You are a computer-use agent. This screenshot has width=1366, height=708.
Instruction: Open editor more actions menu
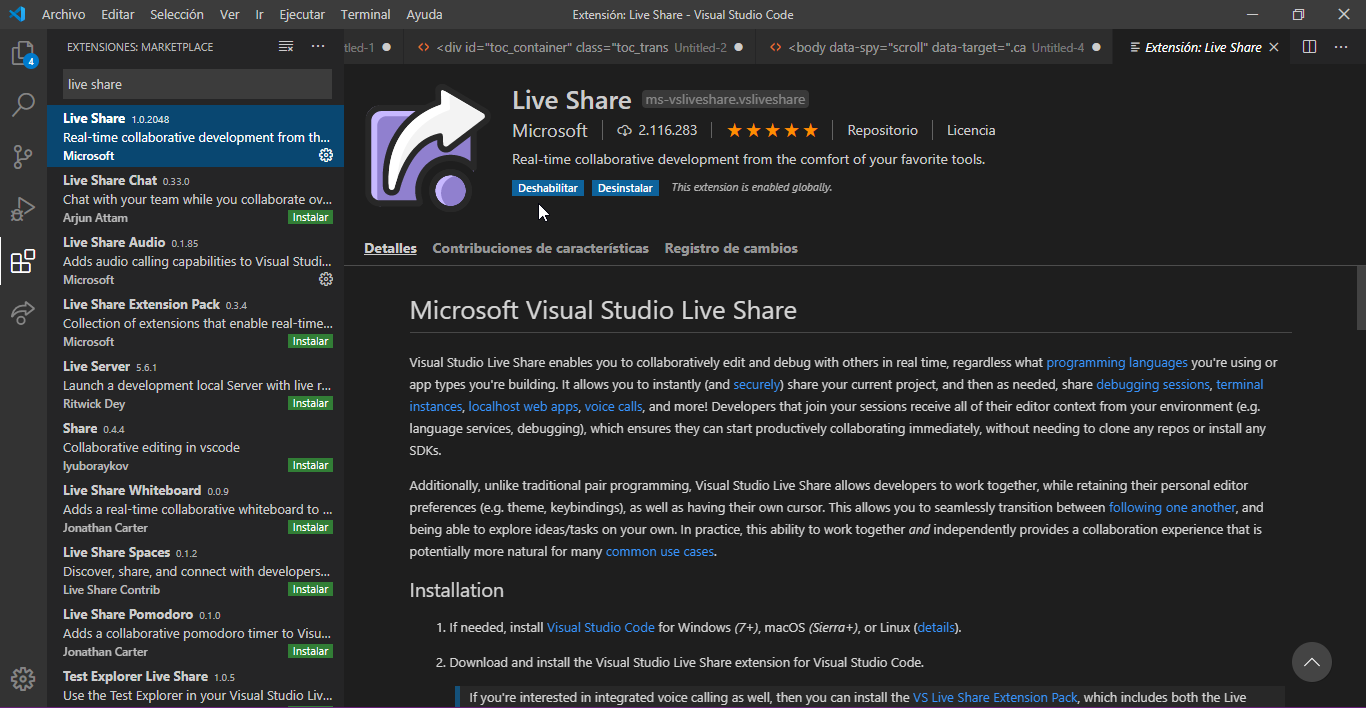(1342, 47)
